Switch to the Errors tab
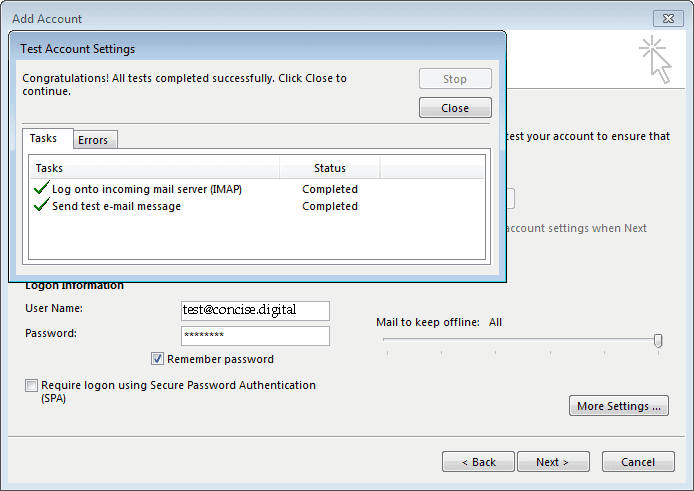The image size is (694, 491). (93, 140)
